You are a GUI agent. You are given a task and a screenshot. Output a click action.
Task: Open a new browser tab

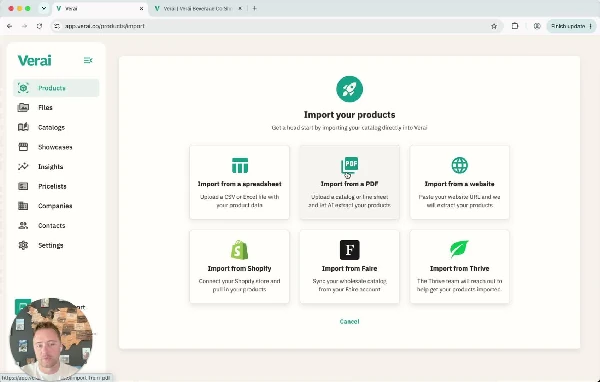[x=255, y=8]
